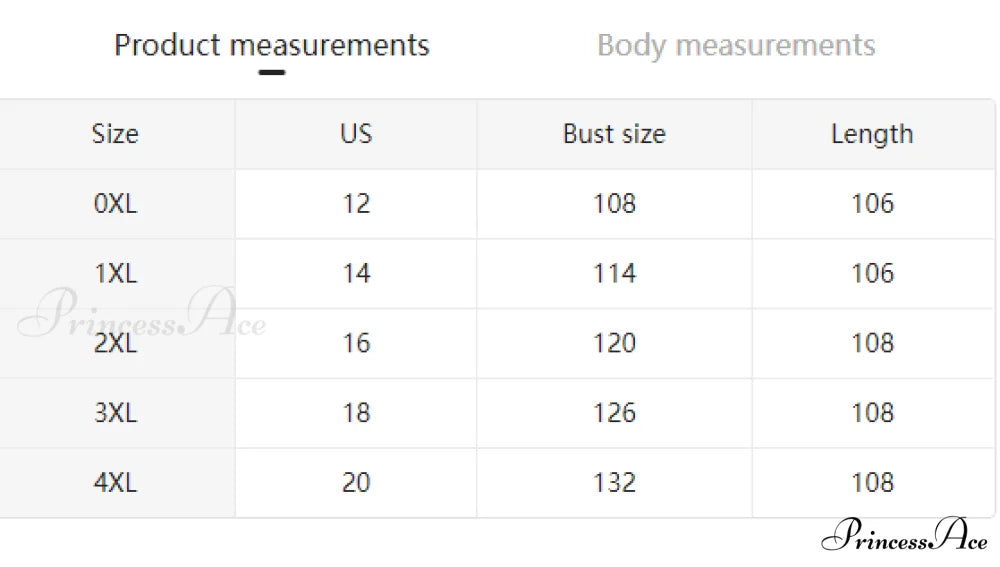Click the Bust size column header
Image resolution: width=1000 pixels, height=567 pixels.
click(x=614, y=134)
